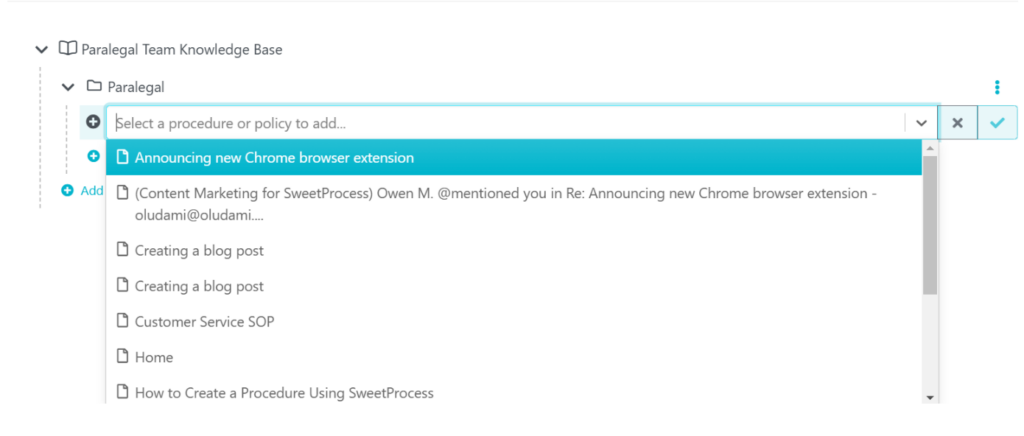Image resolution: width=1024 pixels, height=436 pixels.
Task: Click the document icon beside Customer Service SOP
Action: pos(122,321)
